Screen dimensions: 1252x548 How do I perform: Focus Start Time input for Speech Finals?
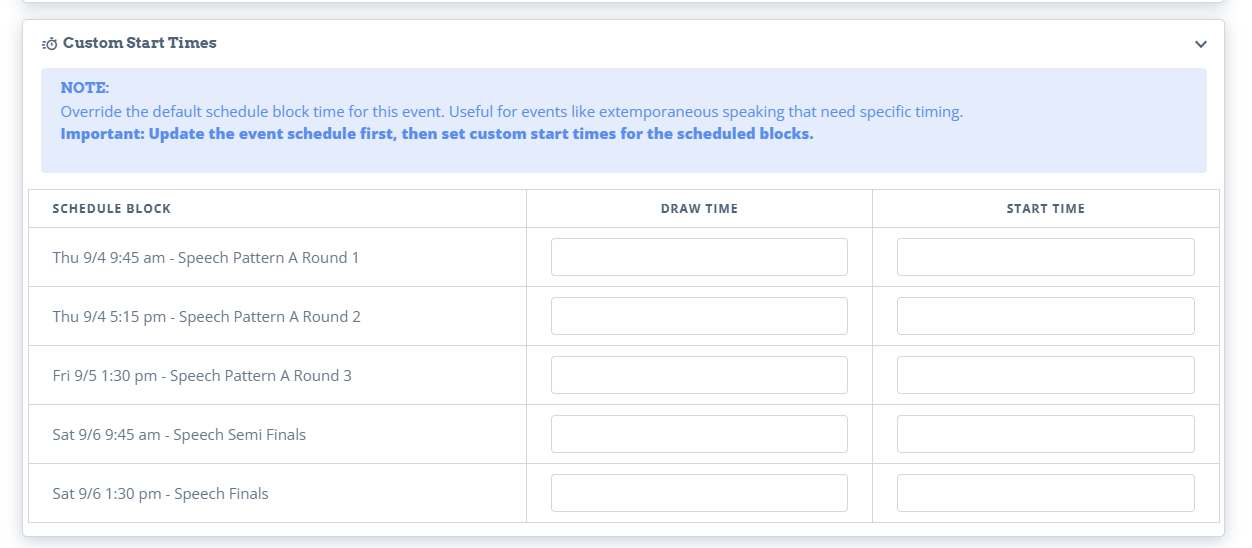click(1045, 493)
